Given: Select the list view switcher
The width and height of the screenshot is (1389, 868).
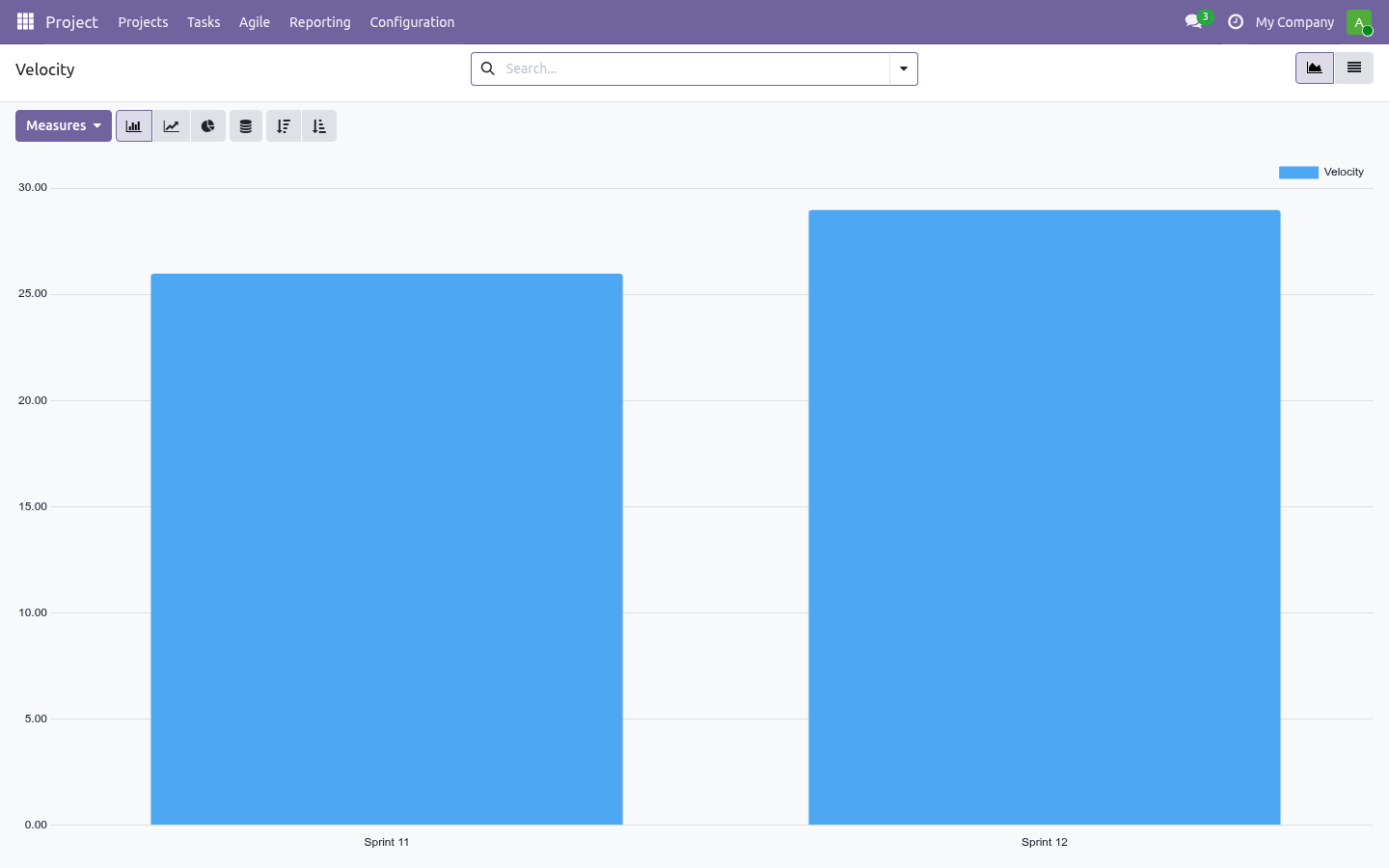Looking at the screenshot, I should click(x=1354, y=68).
